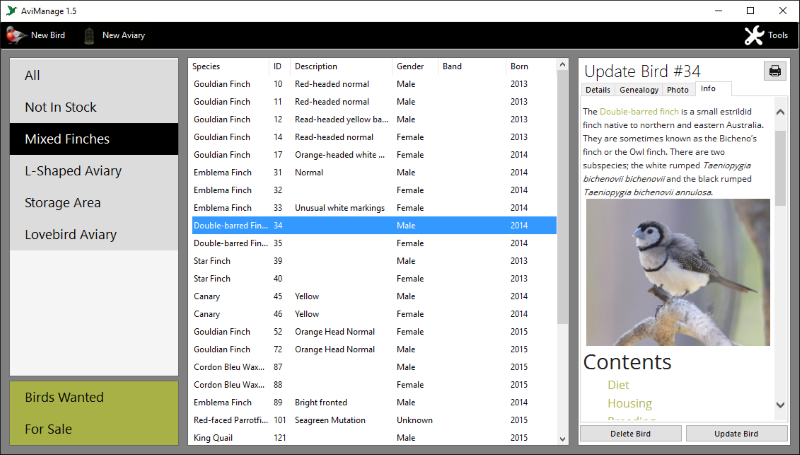Sort by Species column header
This screenshot has width=800, height=455.
pos(229,66)
